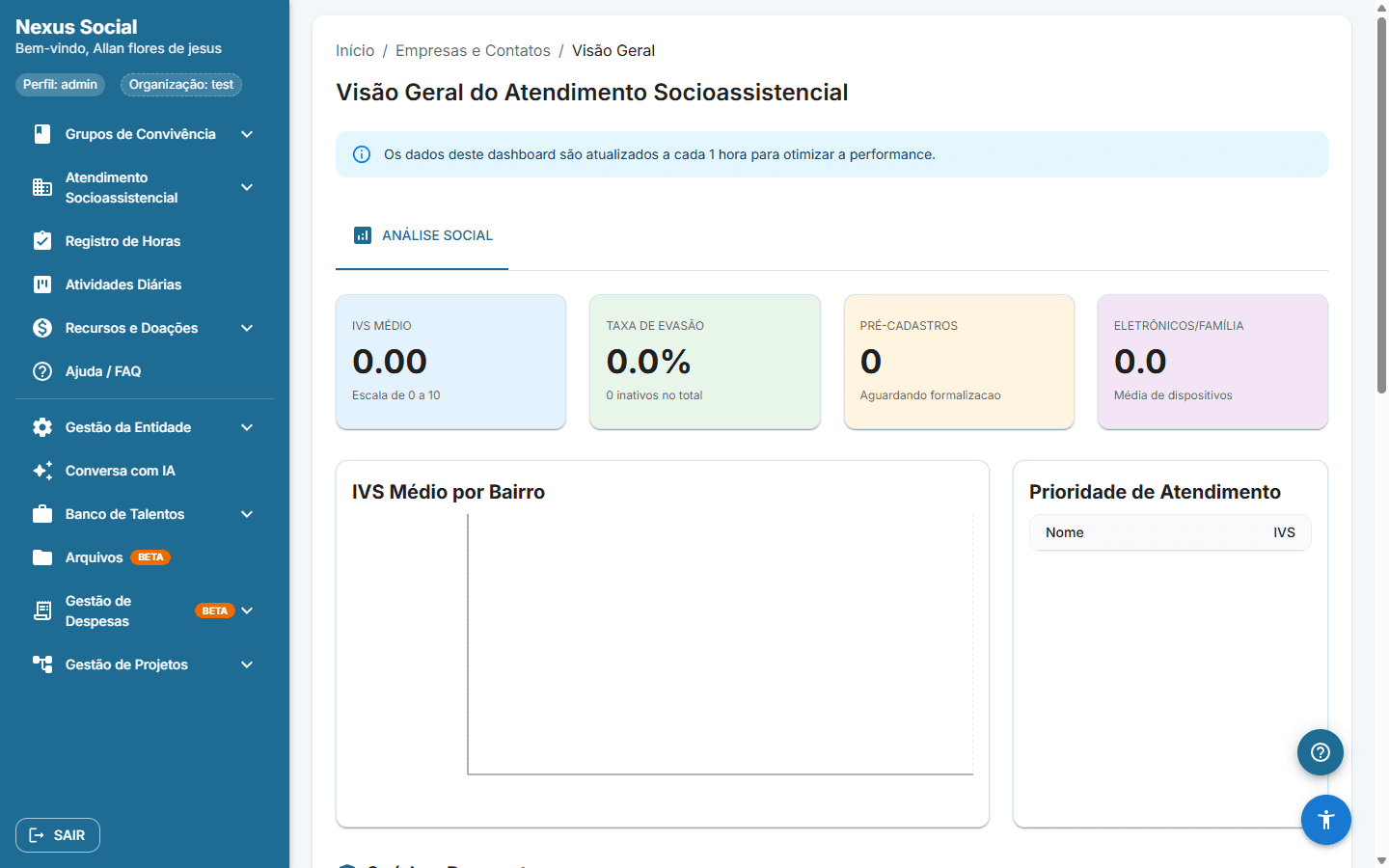Click the Perfil: admin chip

click(x=60, y=85)
